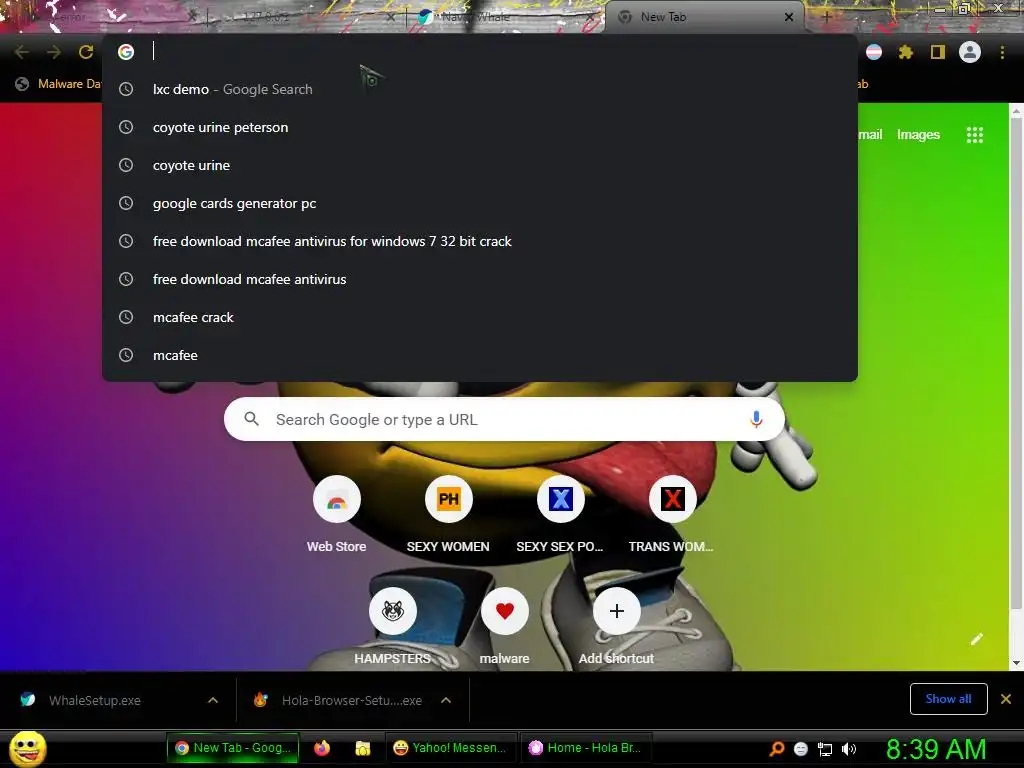Go back using the back arrow
The width and height of the screenshot is (1024, 768).
(22, 52)
